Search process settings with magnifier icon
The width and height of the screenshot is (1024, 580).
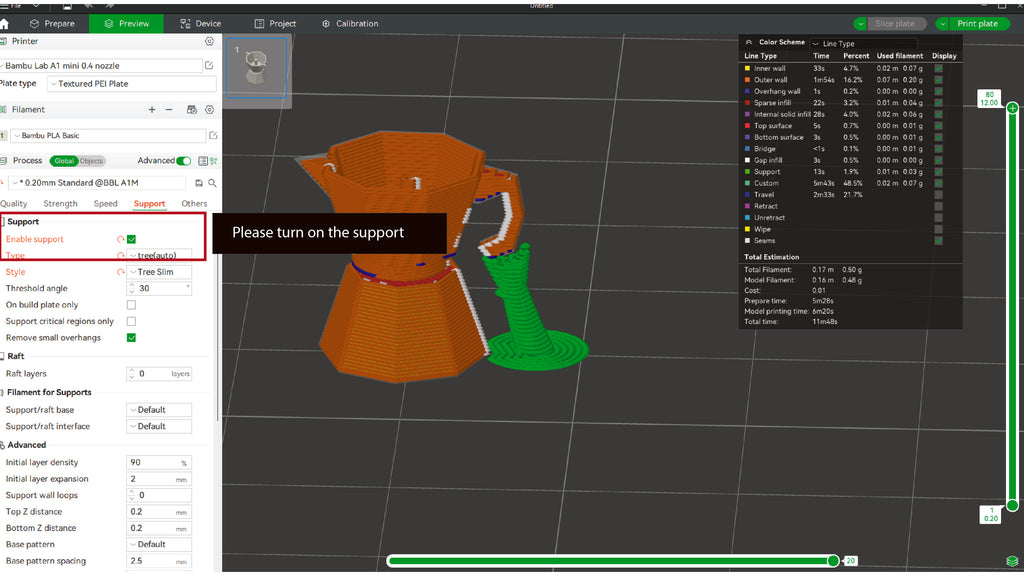(212, 183)
